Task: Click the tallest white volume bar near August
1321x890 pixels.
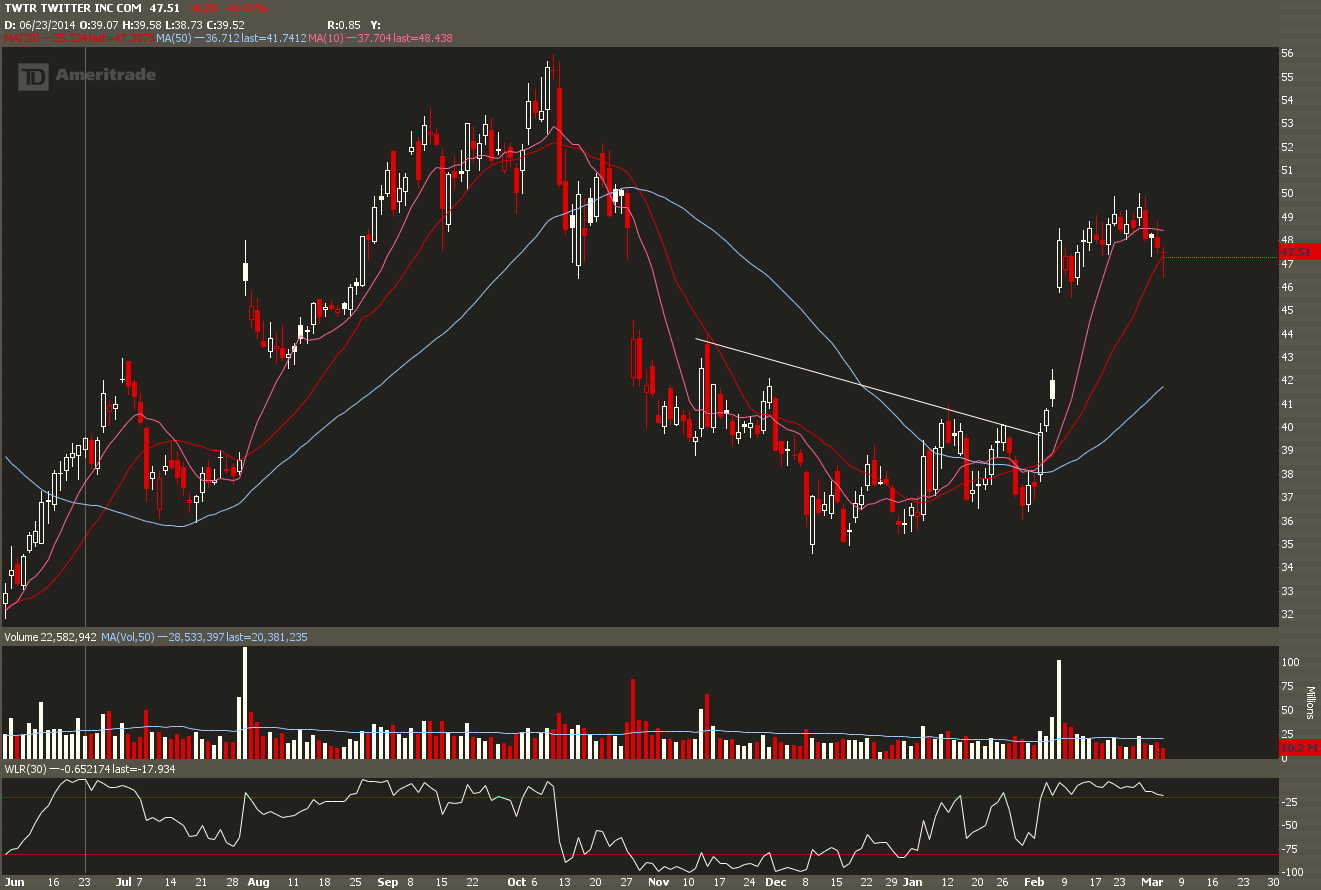Action: tap(244, 703)
